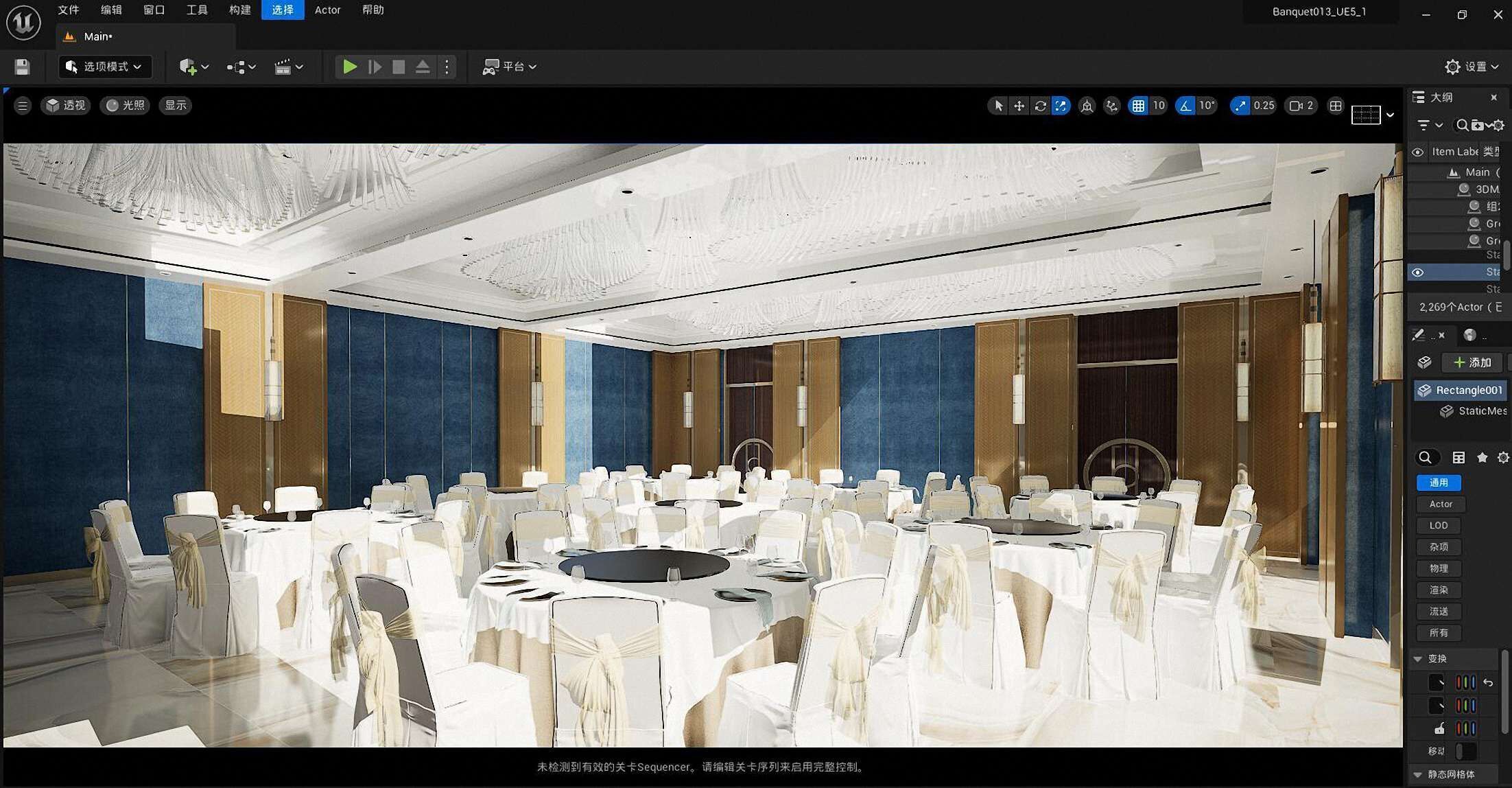1512x788 pixels.
Task: Toggle scale snapping
Action: point(1240,106)
